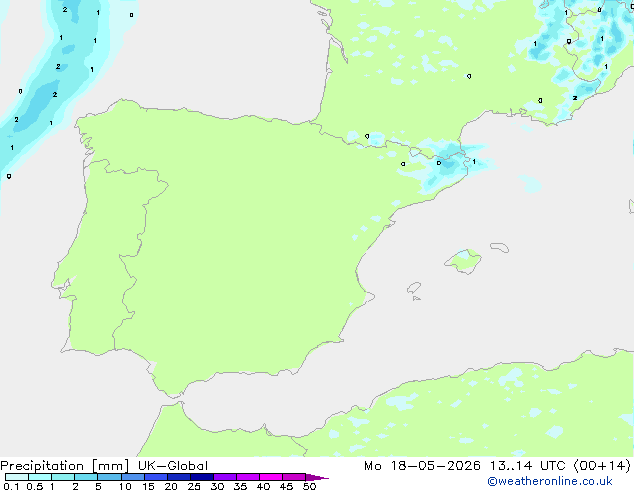The width and height of the screenshot is (634, 490).
Task: Click the 30–35 mm purple legend box
Action: point(224,477)
